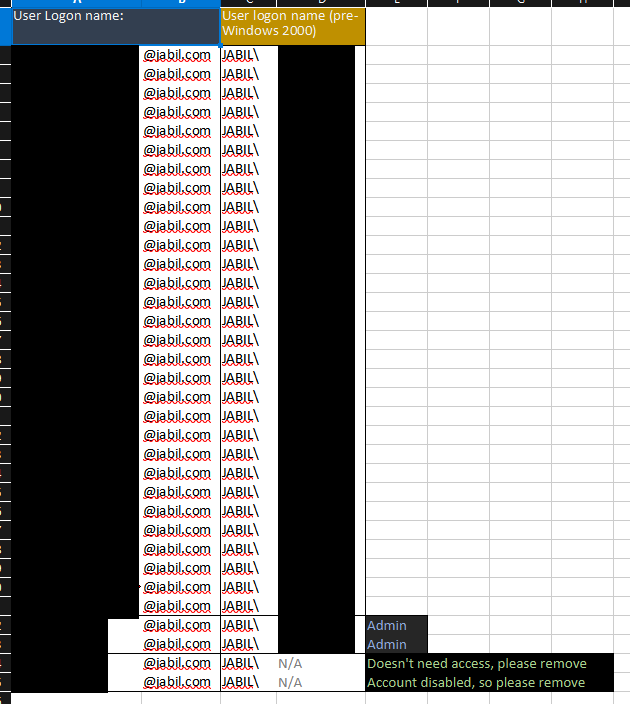Select '@jabil.com' in the upper Admin row
This screenshot has height=704, width=630.
(178, 625)
